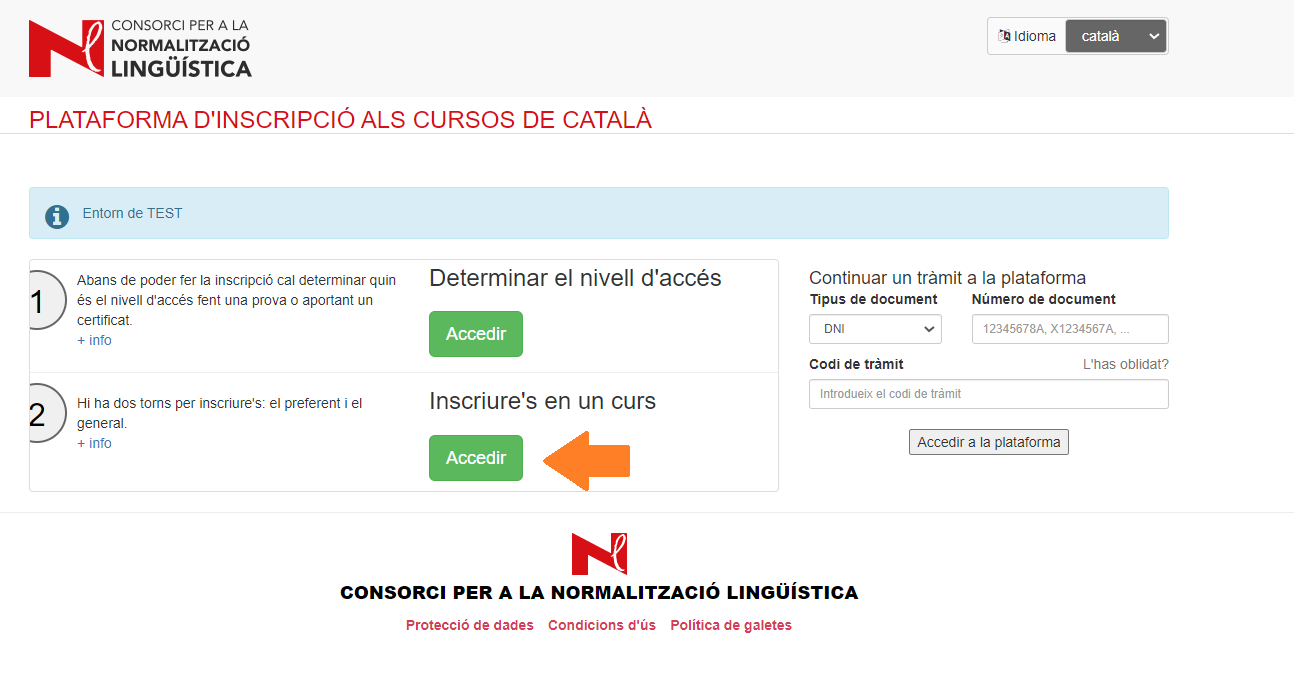Click the step 2 number circle
The image size is (1294, 677).
40,414
